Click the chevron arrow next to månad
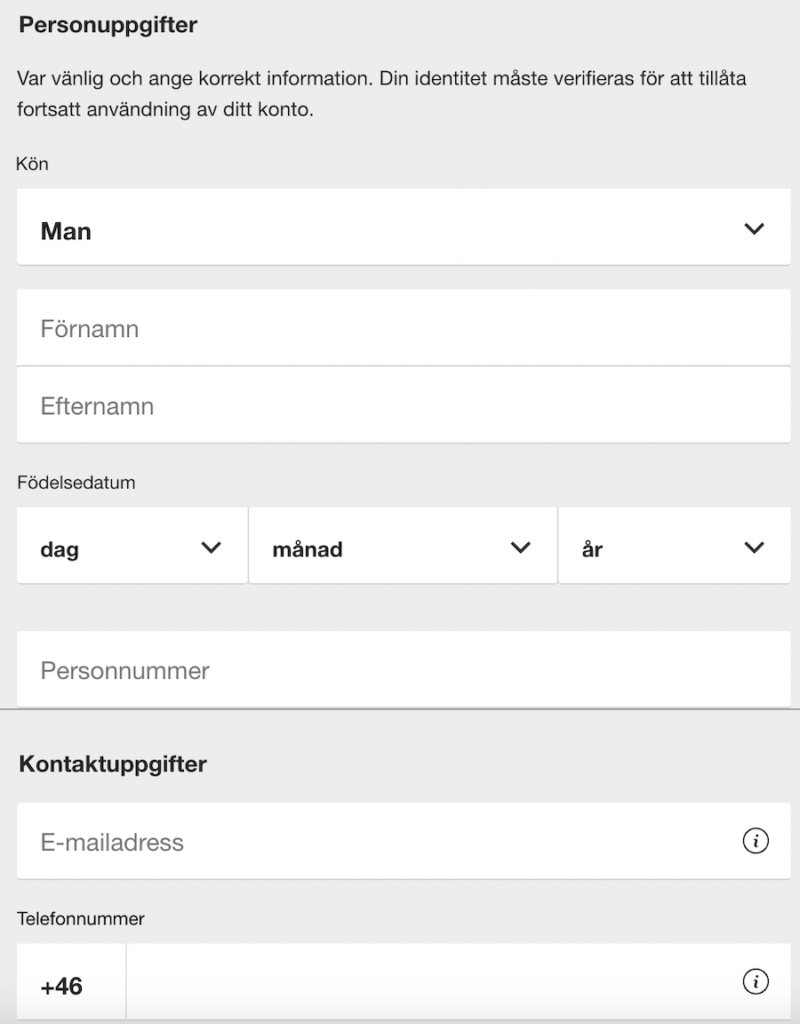800x1024 pixels. pyautogui.click(x=520, y=547)
